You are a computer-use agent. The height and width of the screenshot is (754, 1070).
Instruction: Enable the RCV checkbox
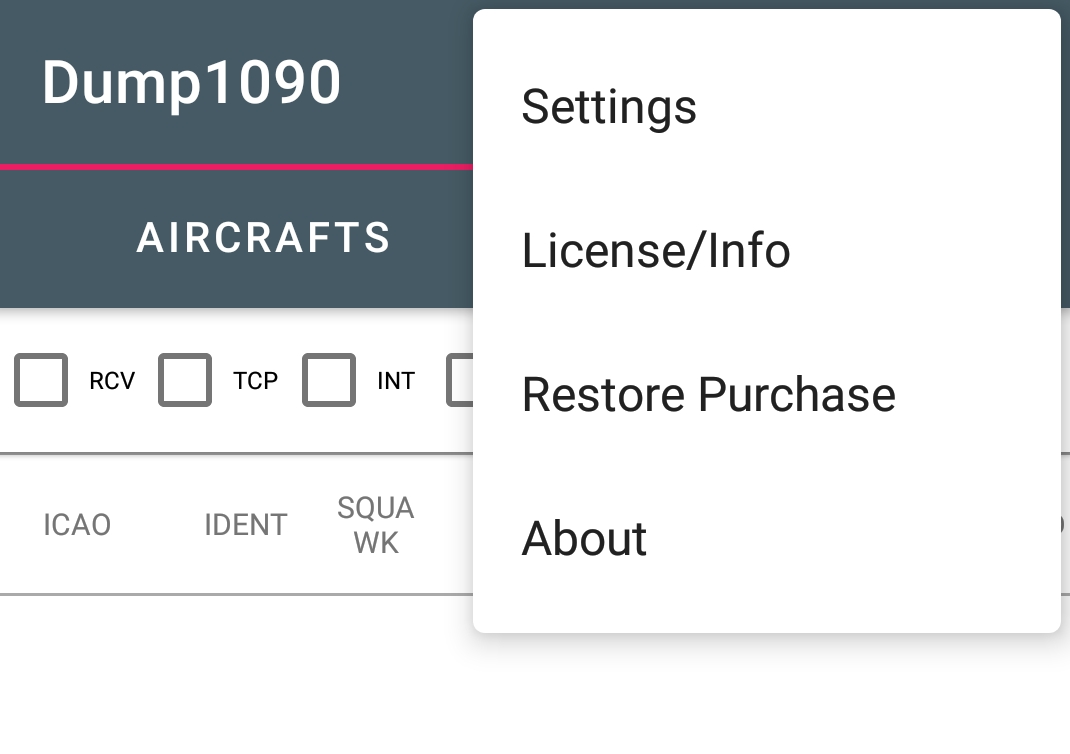click(41, 380)
